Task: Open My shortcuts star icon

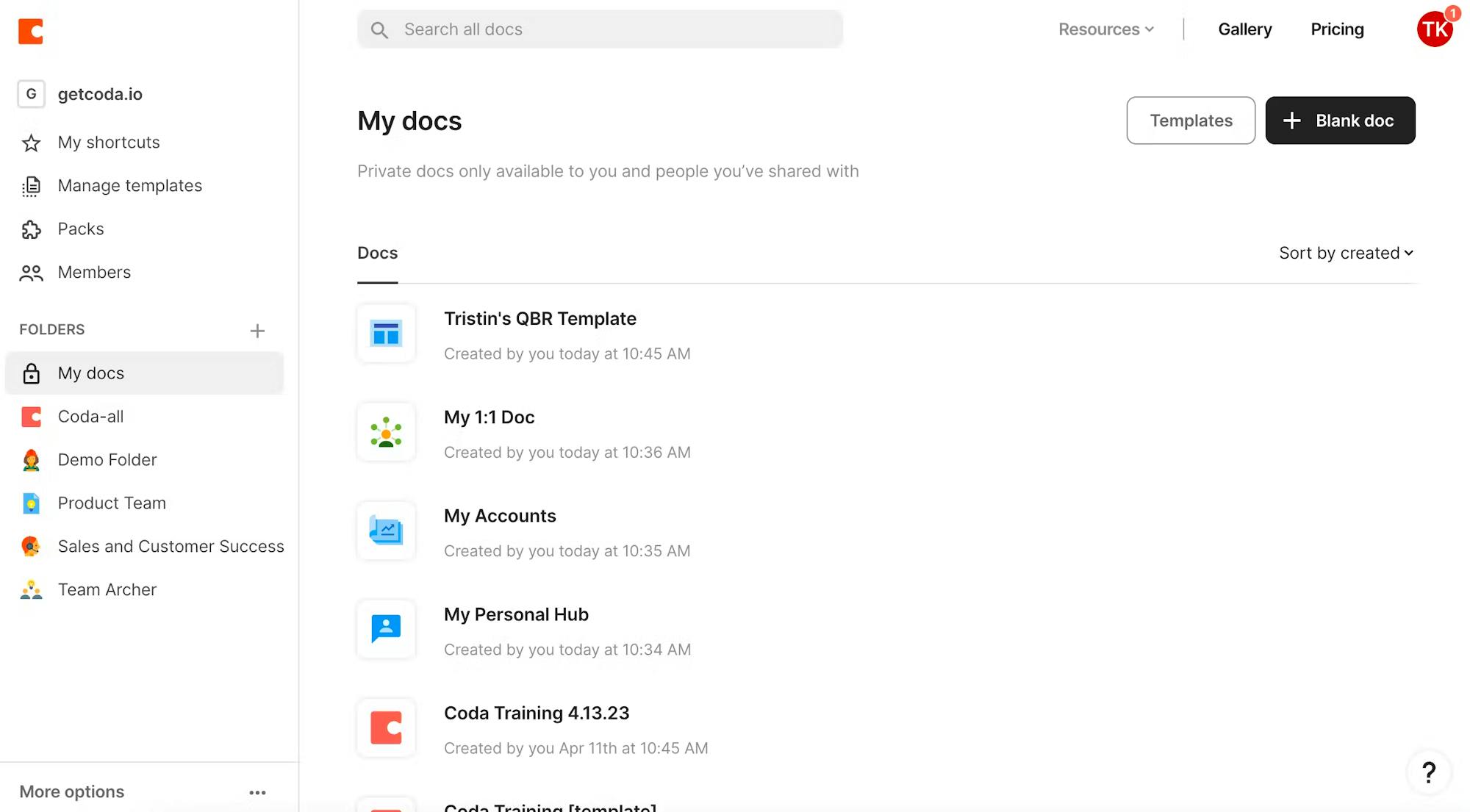Action: pyautogui.click(x=31, y=143)
